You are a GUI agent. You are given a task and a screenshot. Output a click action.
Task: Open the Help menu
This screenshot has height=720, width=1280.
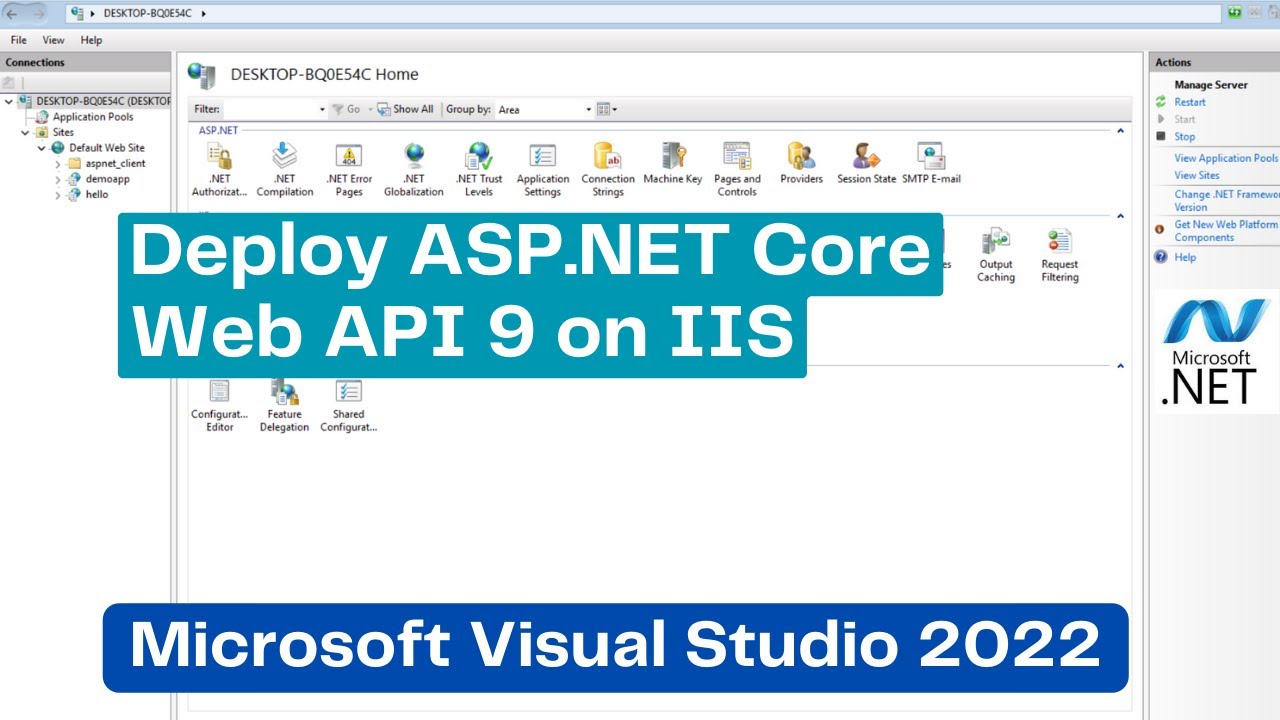(x=91, y=40)
